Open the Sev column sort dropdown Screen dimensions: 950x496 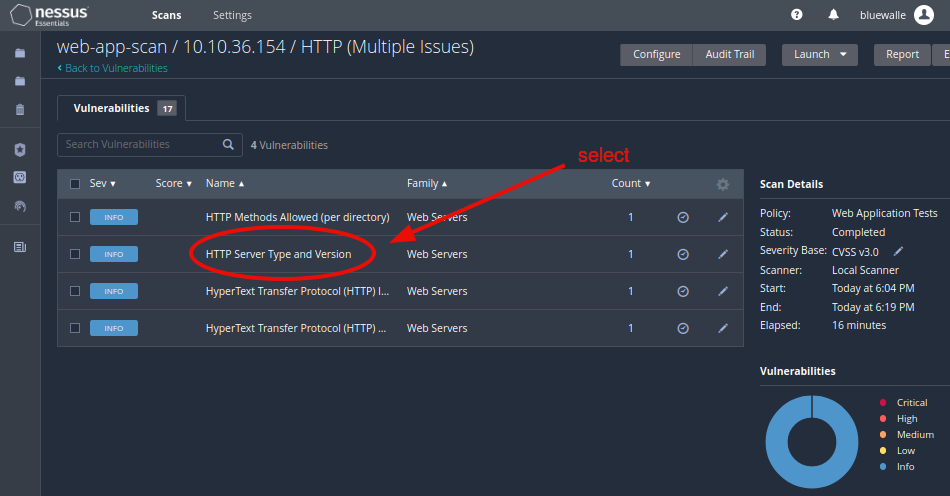click(x=103, y=184)
